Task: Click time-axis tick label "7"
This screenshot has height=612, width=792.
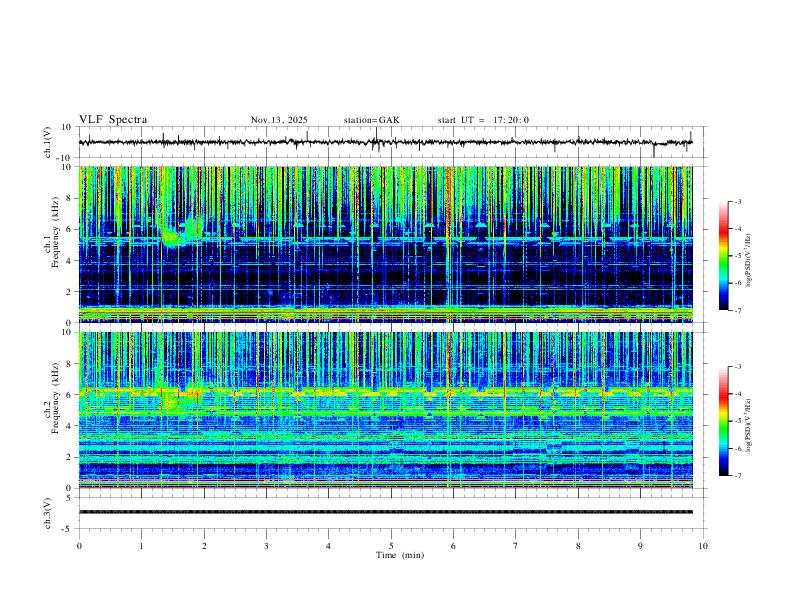Action: [x=516, y=546]
